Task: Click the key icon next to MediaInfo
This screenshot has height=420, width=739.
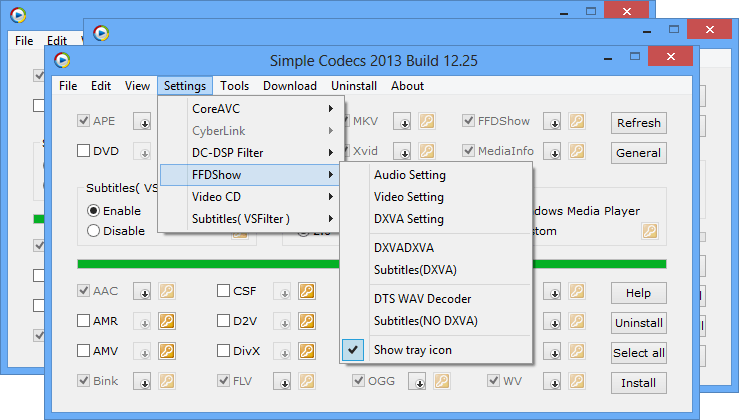Action: tap(577, 152)
